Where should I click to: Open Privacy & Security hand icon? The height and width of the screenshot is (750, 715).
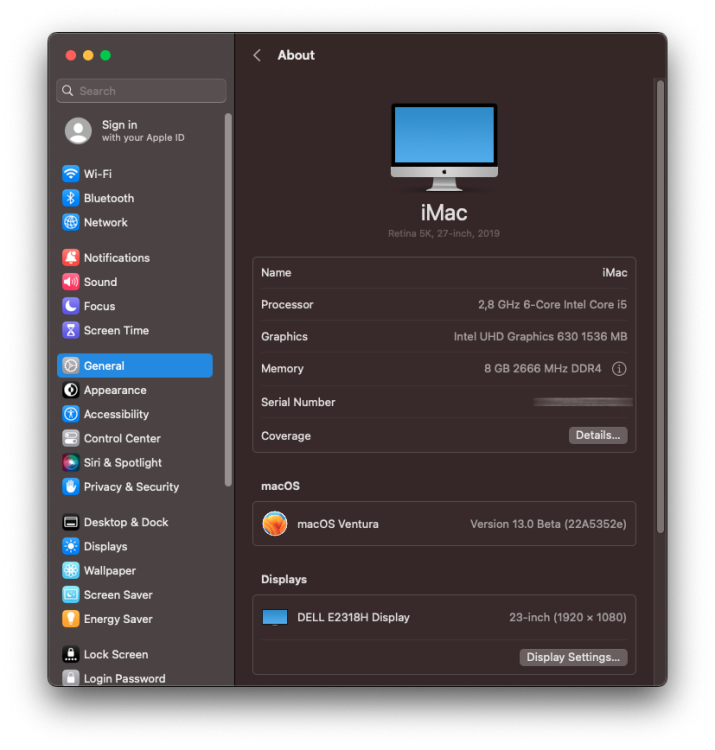71,487
